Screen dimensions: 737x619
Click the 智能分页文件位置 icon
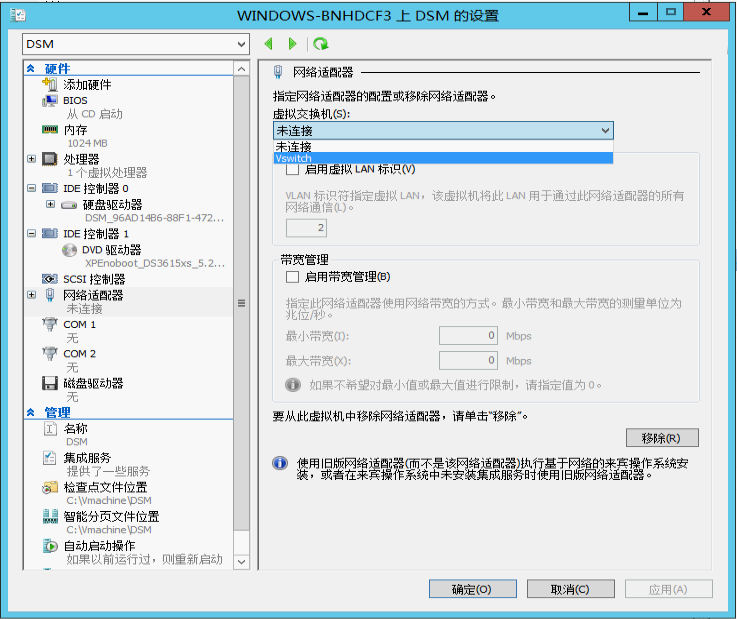pos(49,517)
